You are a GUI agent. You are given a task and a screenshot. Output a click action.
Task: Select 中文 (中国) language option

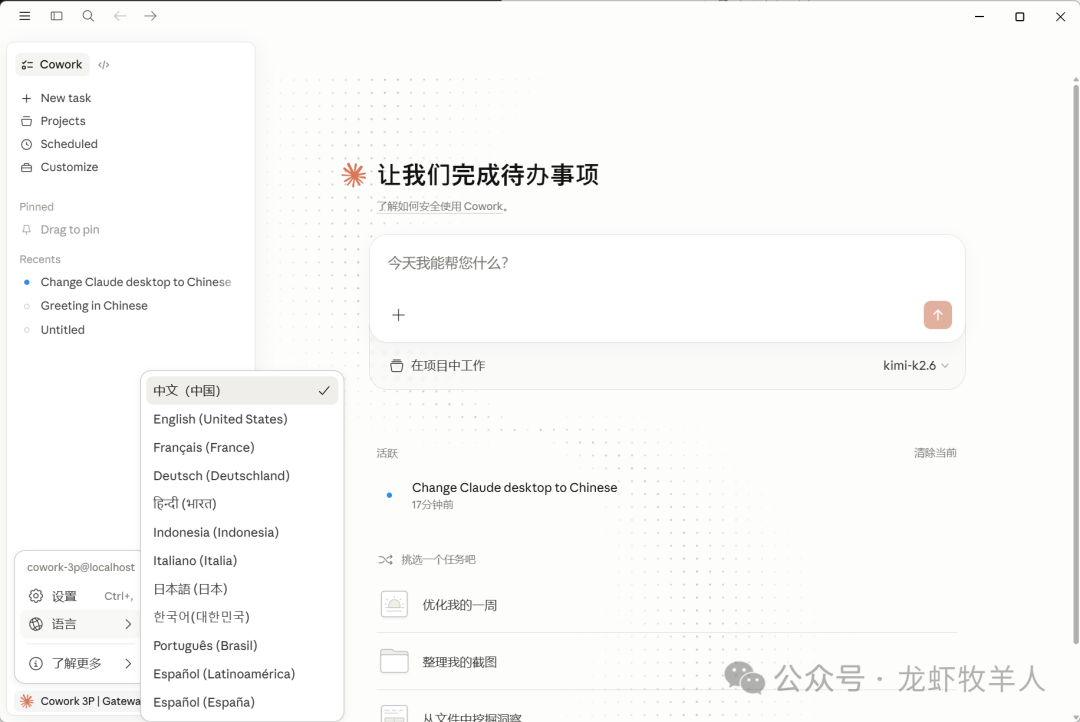click(242, 391)
